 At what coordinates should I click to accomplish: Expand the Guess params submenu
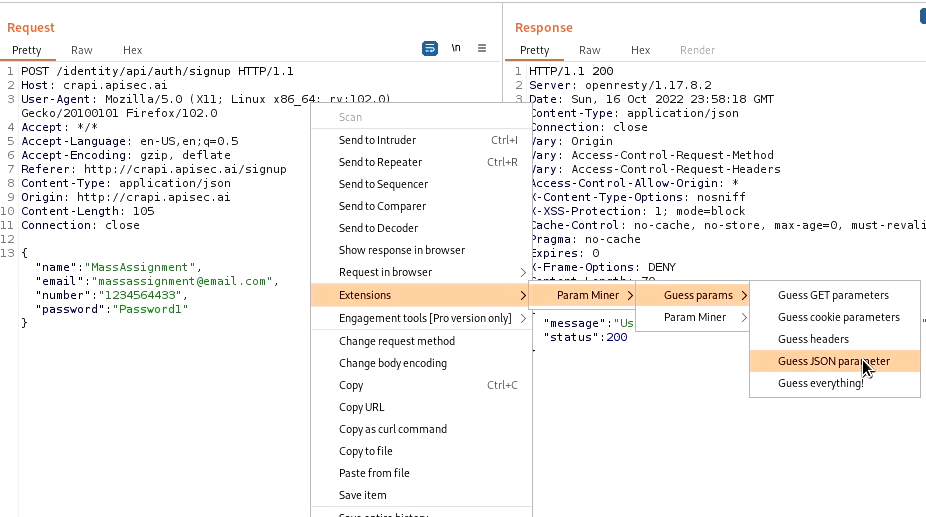point(698,295)
